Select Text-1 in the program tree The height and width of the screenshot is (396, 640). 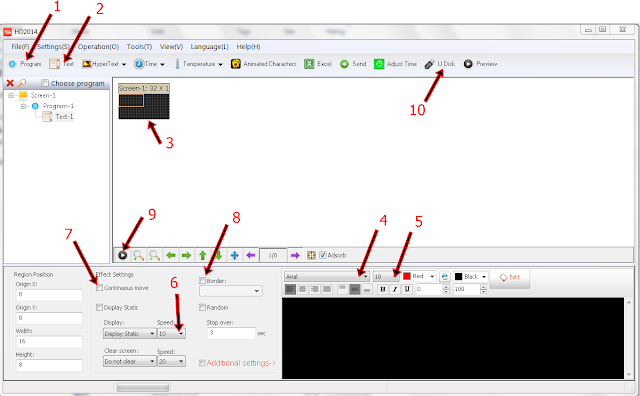(64, 117)
